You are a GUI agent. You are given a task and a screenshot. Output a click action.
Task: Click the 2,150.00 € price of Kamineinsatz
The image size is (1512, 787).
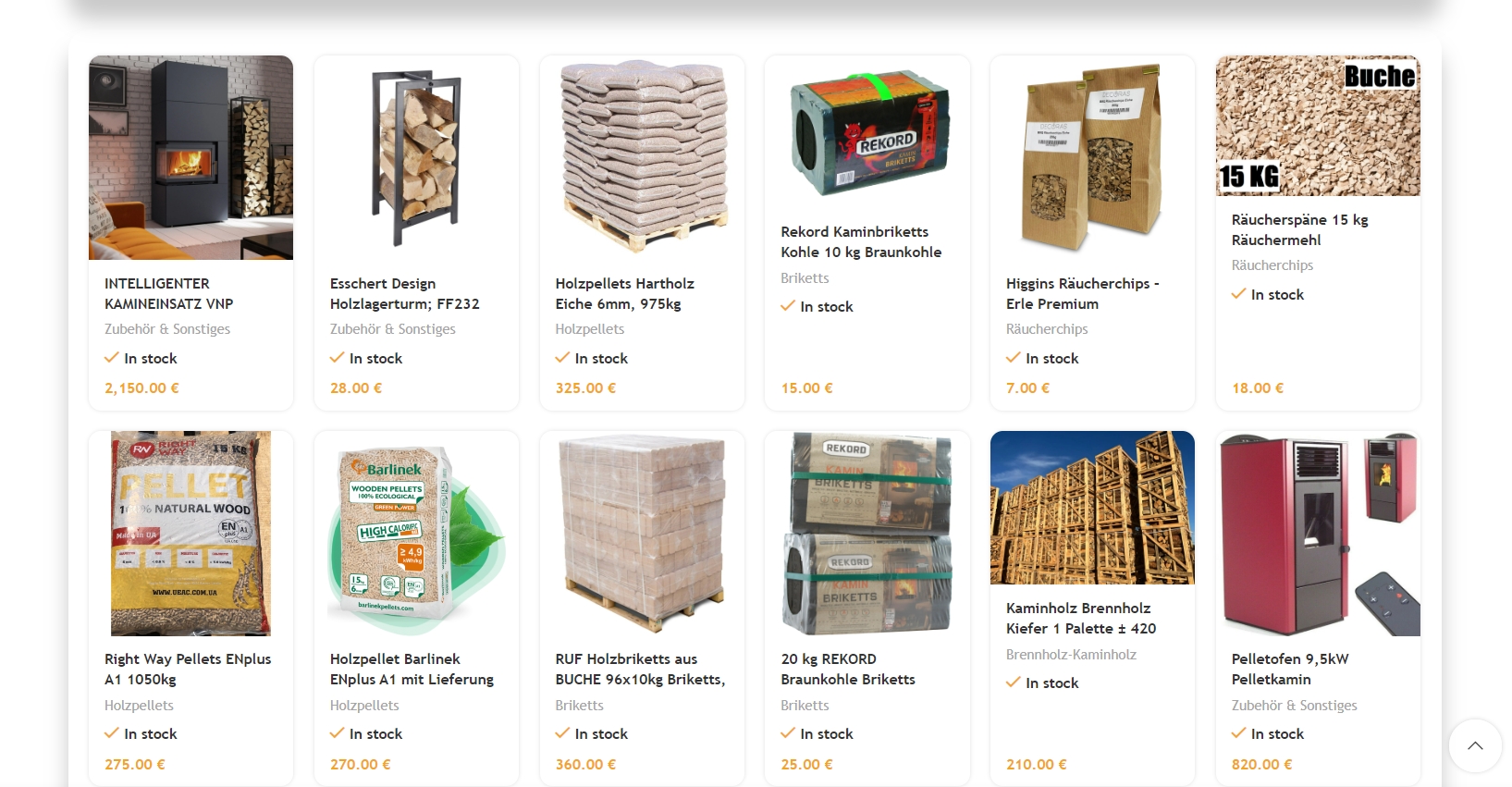point(141,387)
